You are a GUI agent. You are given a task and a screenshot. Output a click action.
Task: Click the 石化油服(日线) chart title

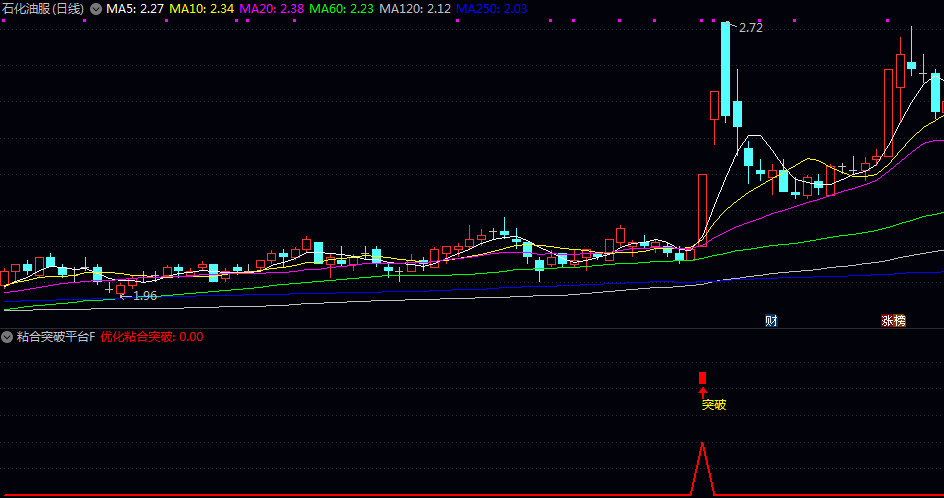pos(42,9)
